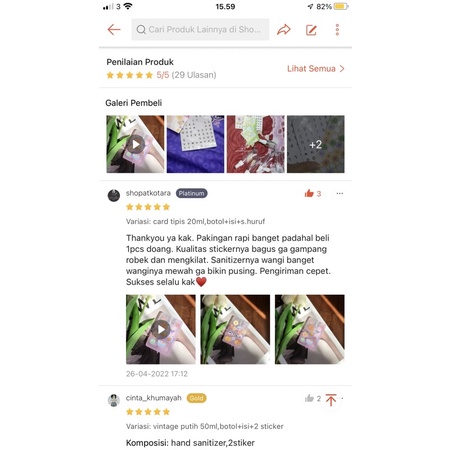Open the edit/compose icon in header
The width and height of the screenshot is (450, 450).
tap(311, 30)
